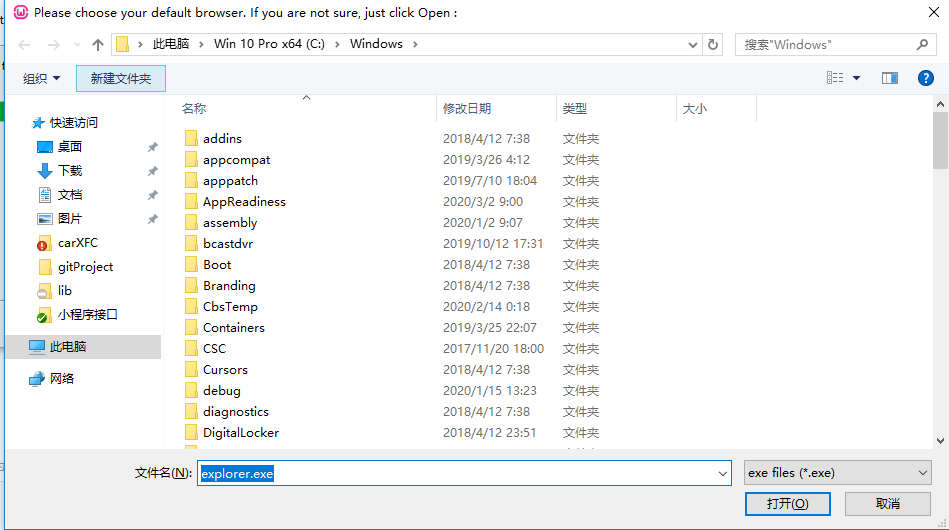The width and height of the screenshot is (949, 530).
Task: Click the gitProject folder icon
Action: click(x=45, y=267)
